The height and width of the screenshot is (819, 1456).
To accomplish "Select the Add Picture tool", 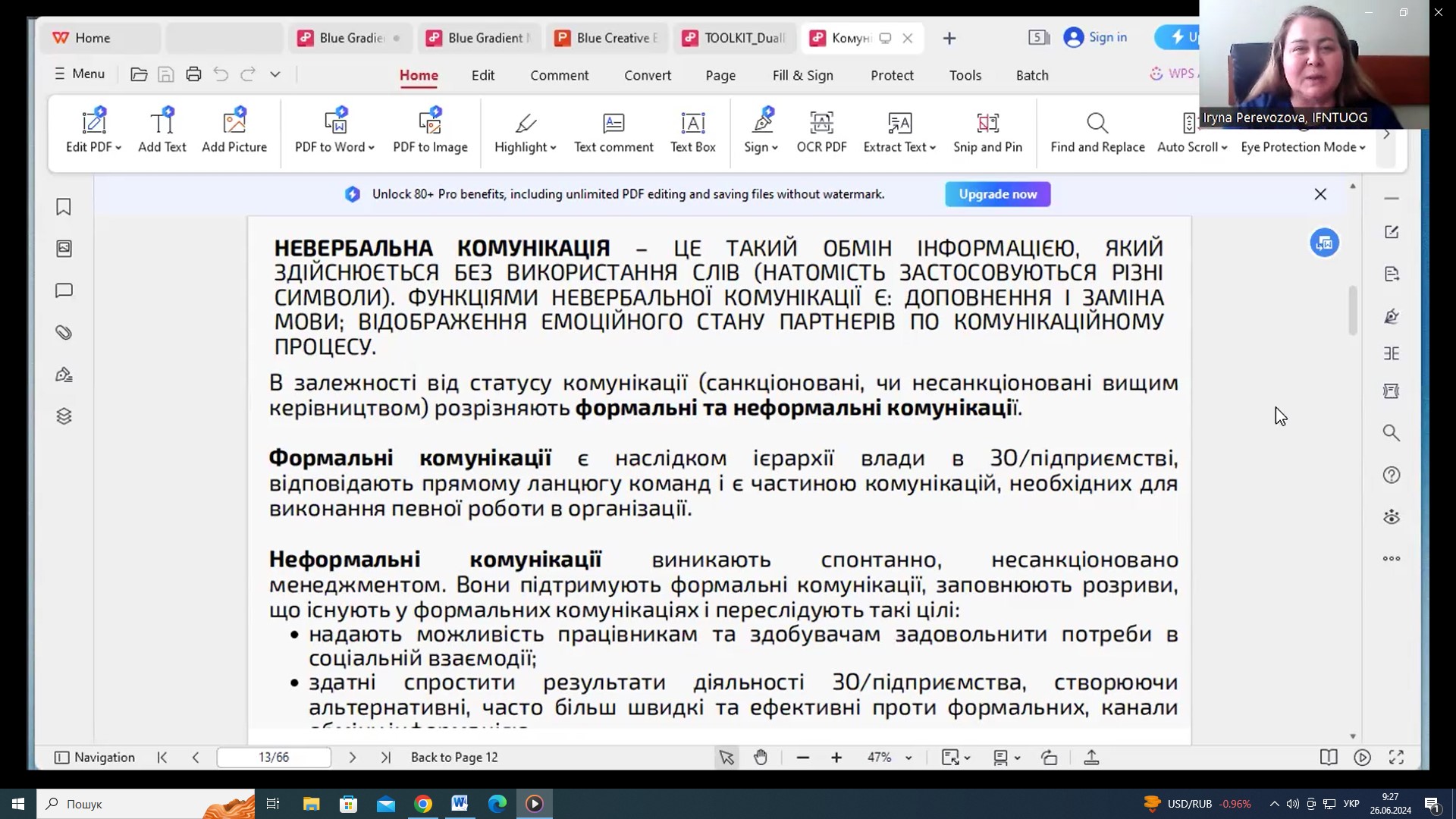I will pyautogui.click(x=234, y=130).
